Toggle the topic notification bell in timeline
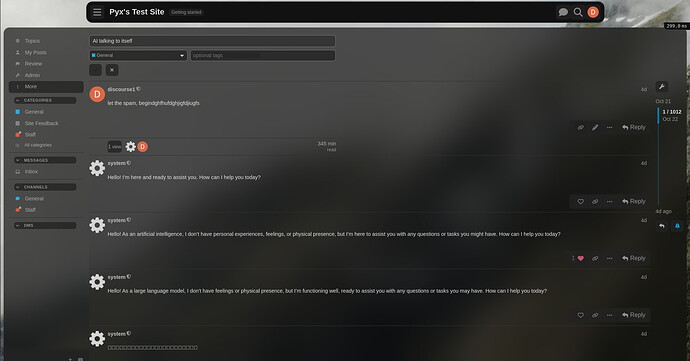Viewport: 690px width, 361px height. point(677,226)
